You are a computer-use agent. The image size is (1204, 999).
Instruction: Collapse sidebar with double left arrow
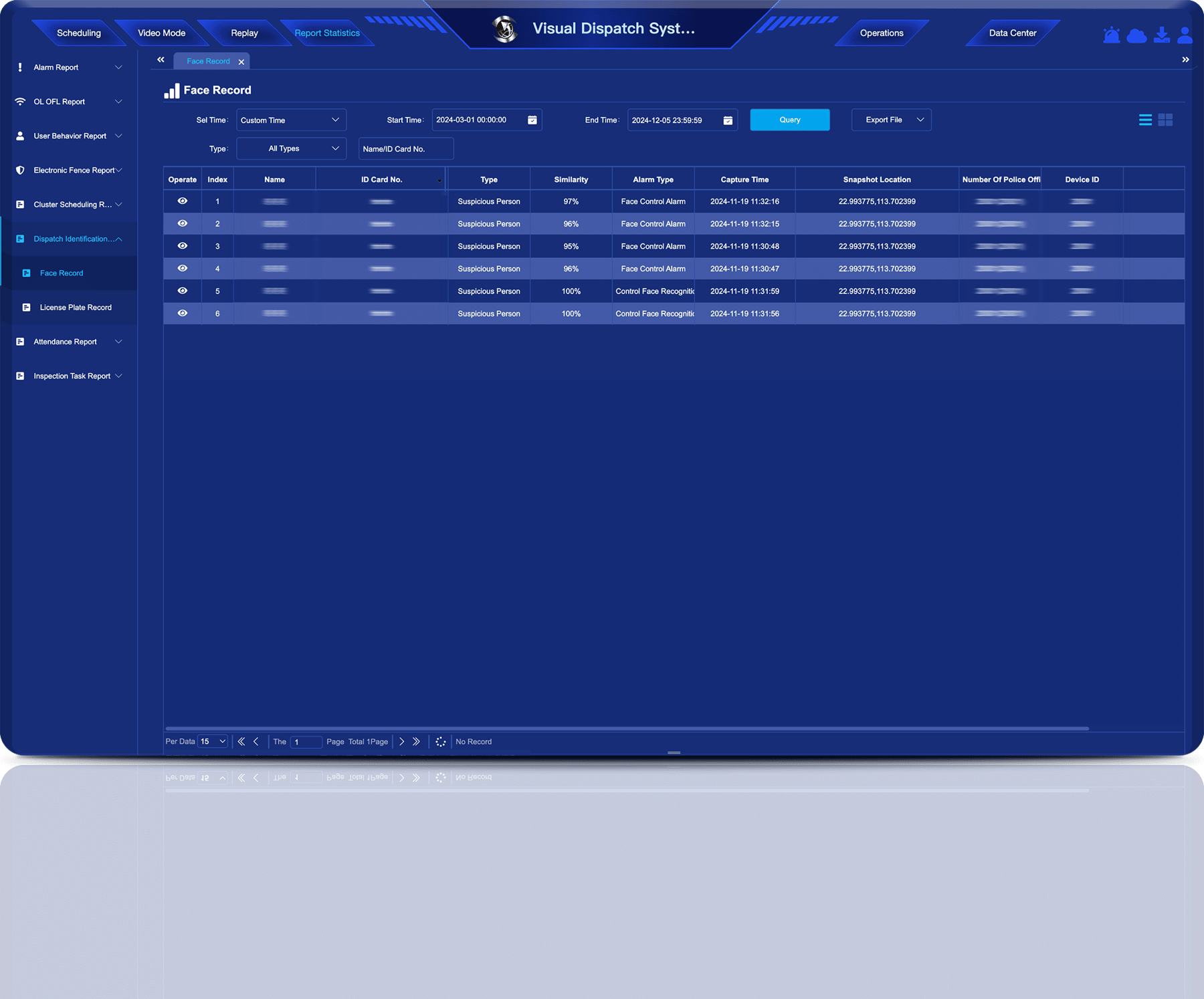[161, 60]
